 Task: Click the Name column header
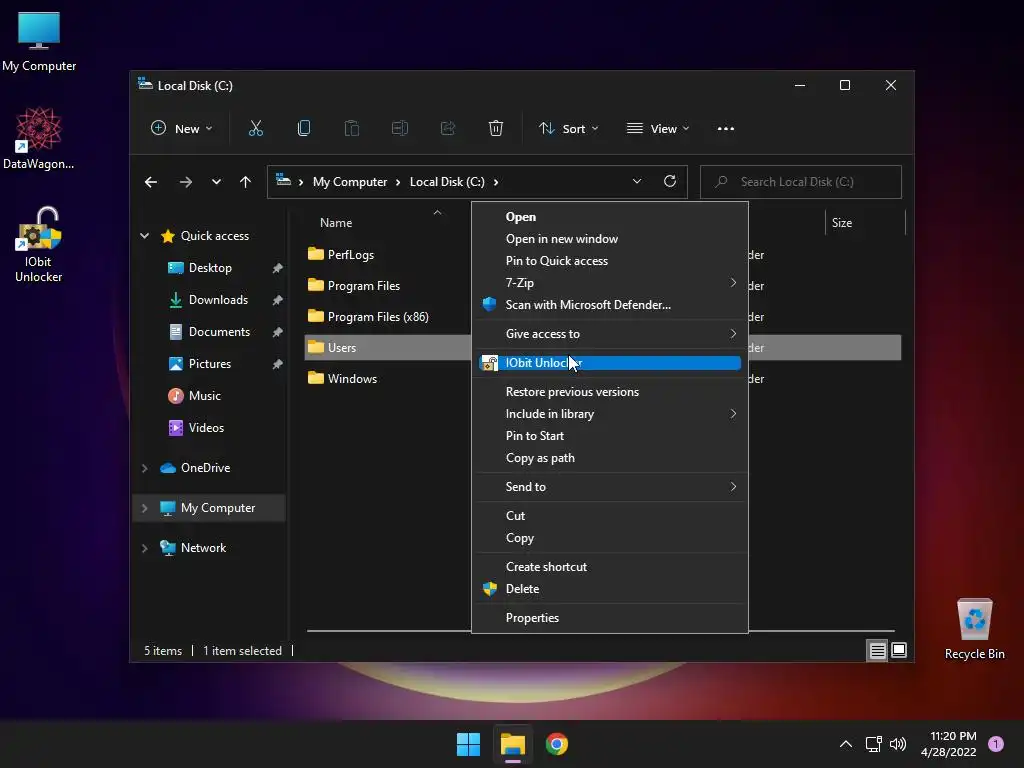[x=336, y=223]
